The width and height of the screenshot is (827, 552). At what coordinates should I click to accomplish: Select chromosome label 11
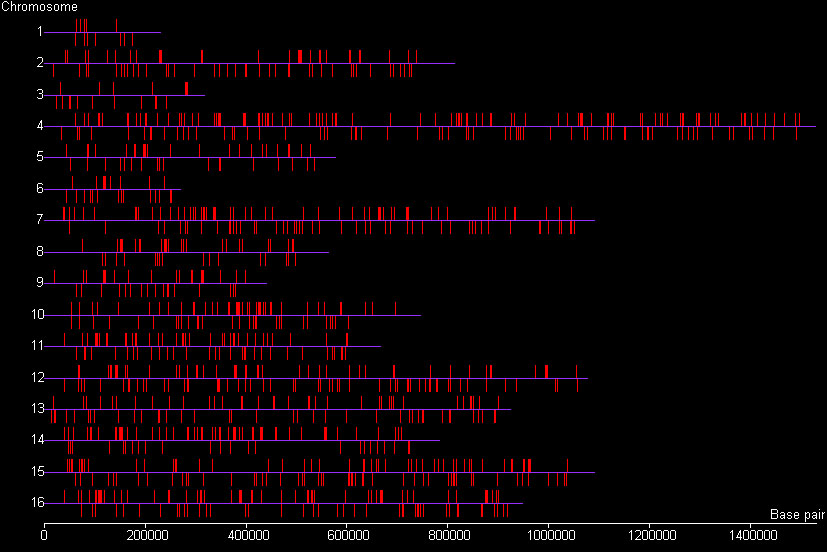tap(37, 345)
